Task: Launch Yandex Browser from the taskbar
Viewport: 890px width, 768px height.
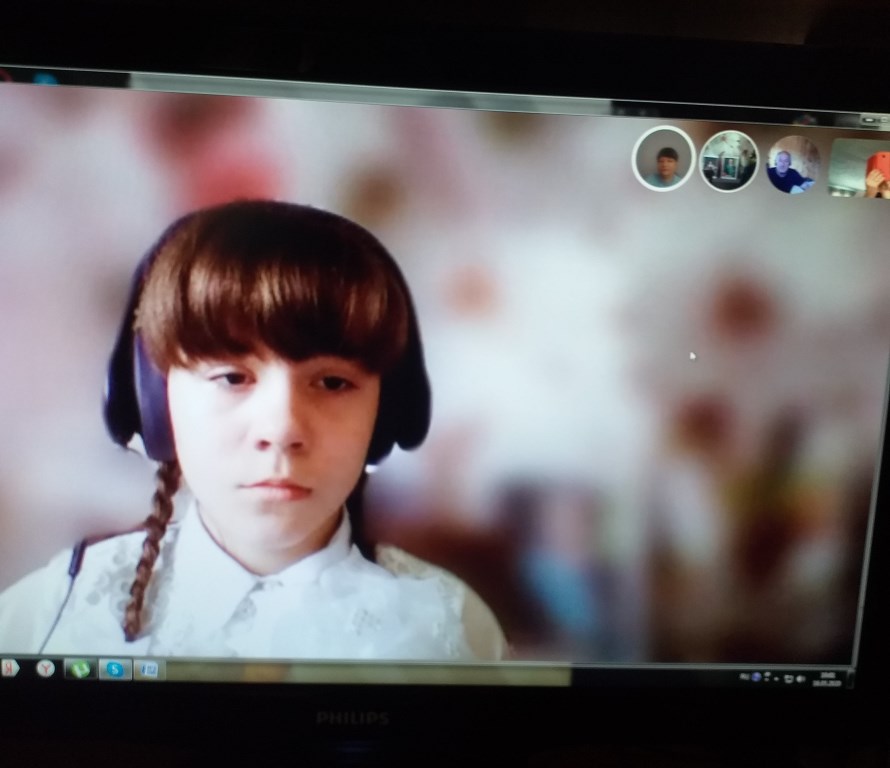Action: pyautogui.click(x=45, y=668)
